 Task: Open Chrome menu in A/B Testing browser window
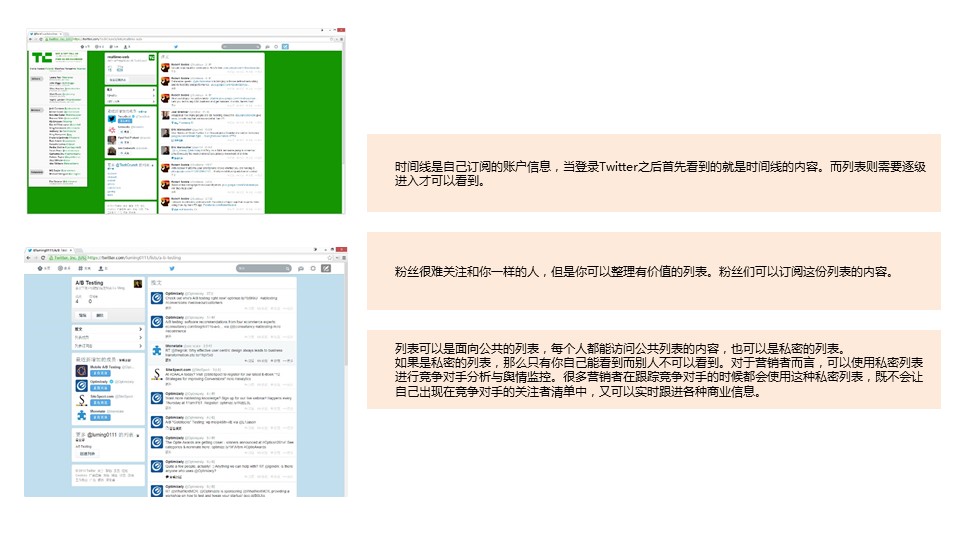pos(343,258)
